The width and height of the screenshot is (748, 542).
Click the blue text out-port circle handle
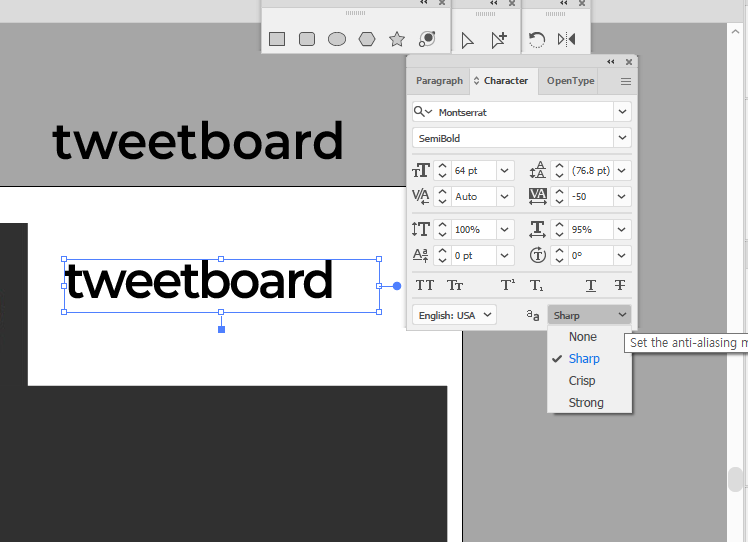(397, 286)
